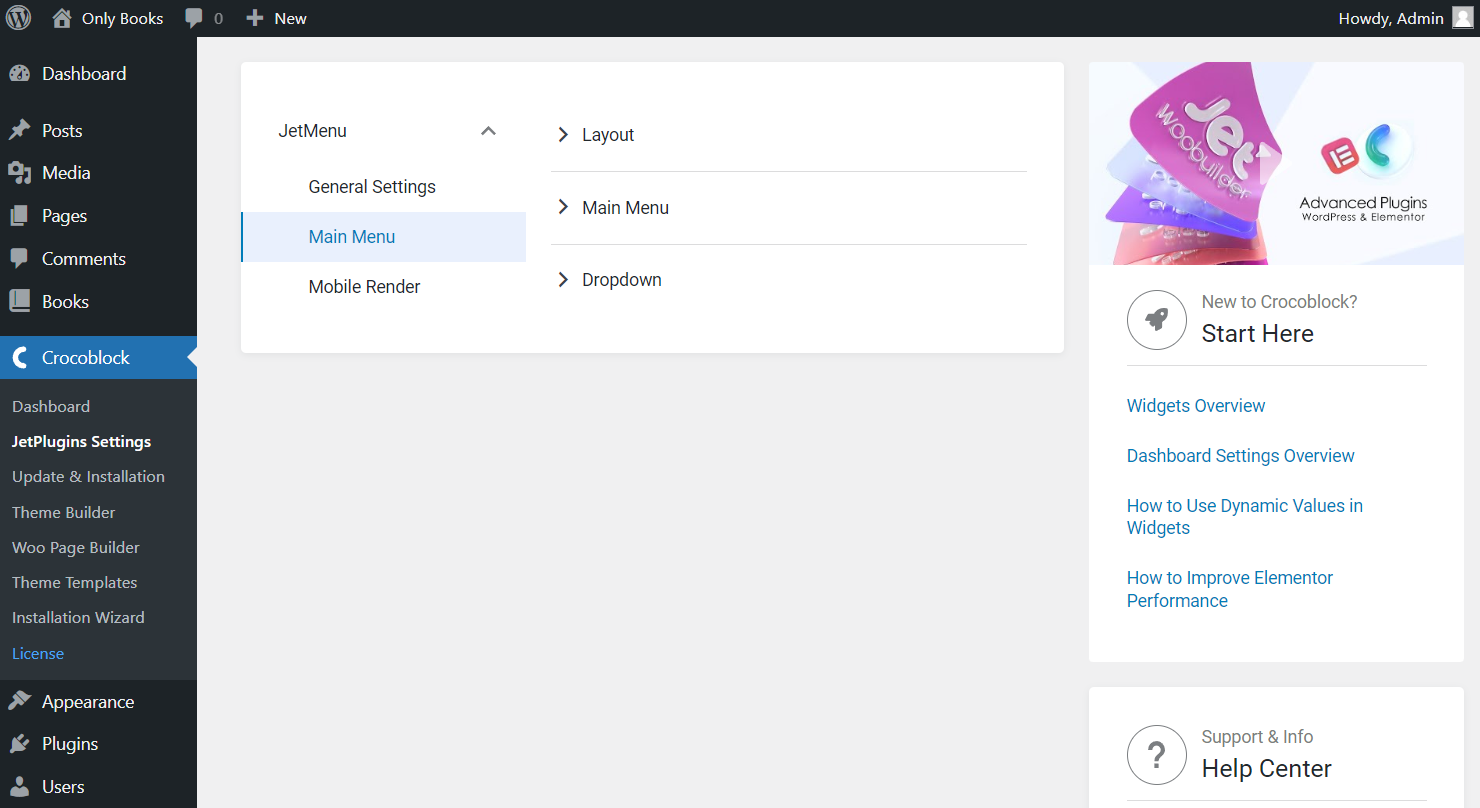Click the Dropdown section label
The image size is (1480, 808).
(622, 280)
